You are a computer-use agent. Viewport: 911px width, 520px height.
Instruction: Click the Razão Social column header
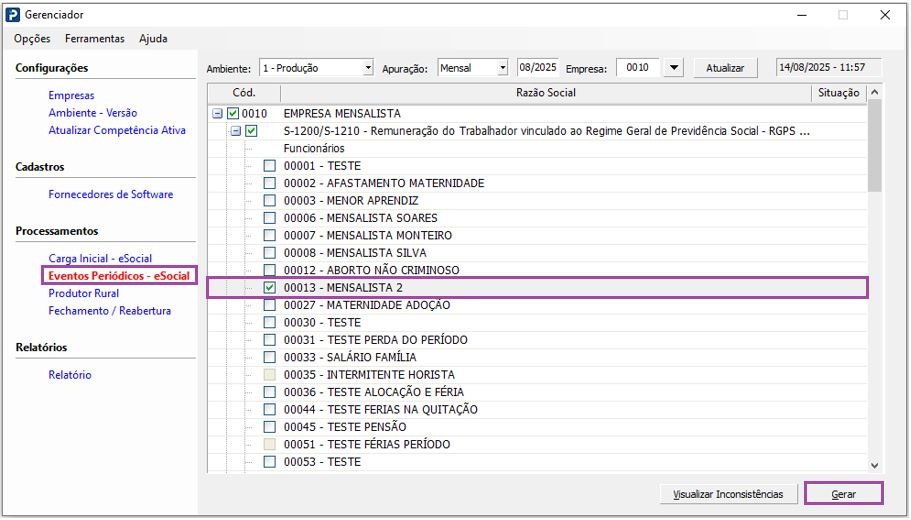click(546, 93)
